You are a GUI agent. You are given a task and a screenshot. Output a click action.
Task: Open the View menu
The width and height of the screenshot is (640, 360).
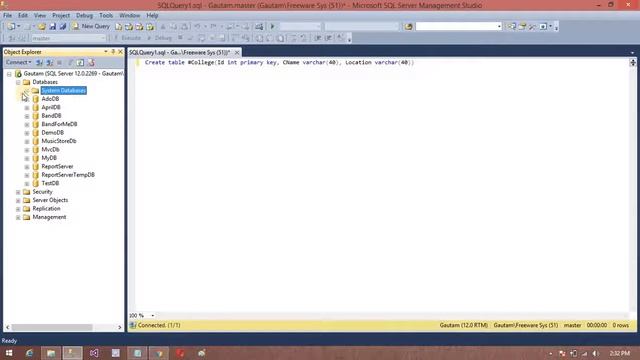(x=40, y=15)
